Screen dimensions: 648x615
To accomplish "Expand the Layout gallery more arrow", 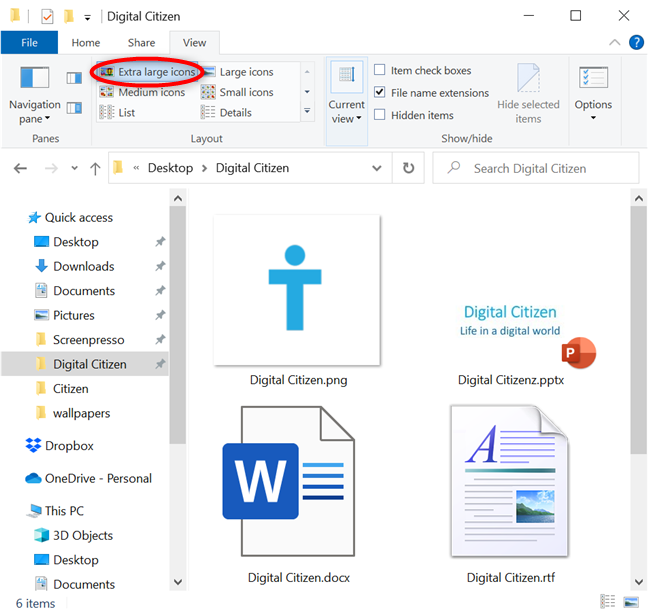I will pyautogui.click(x=307, y=111).
